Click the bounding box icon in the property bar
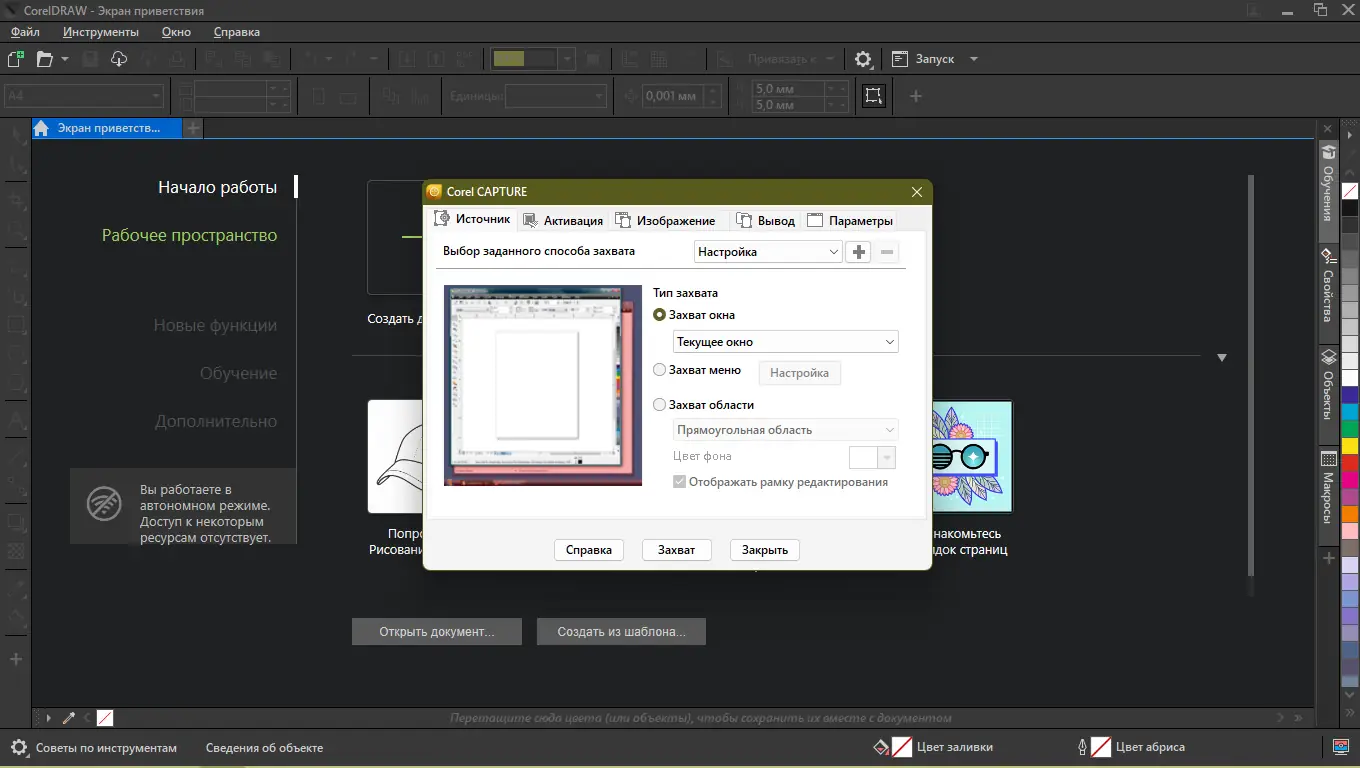Viewport: 1360px width, 768px height. point(874,96)
